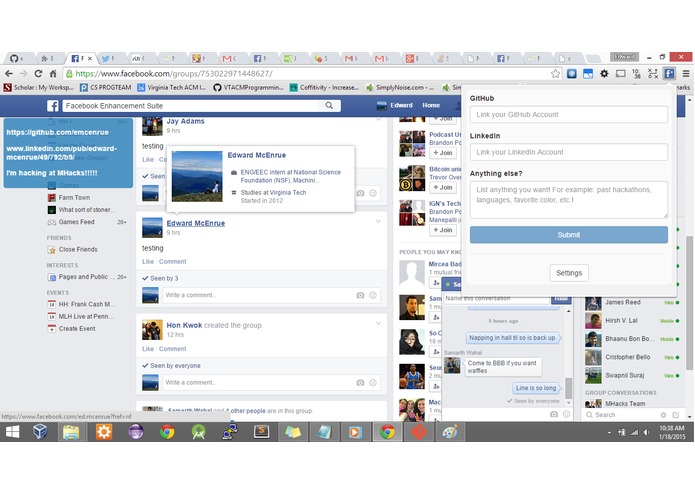Click the Link your LinkedIn Account field

point(569,152)
